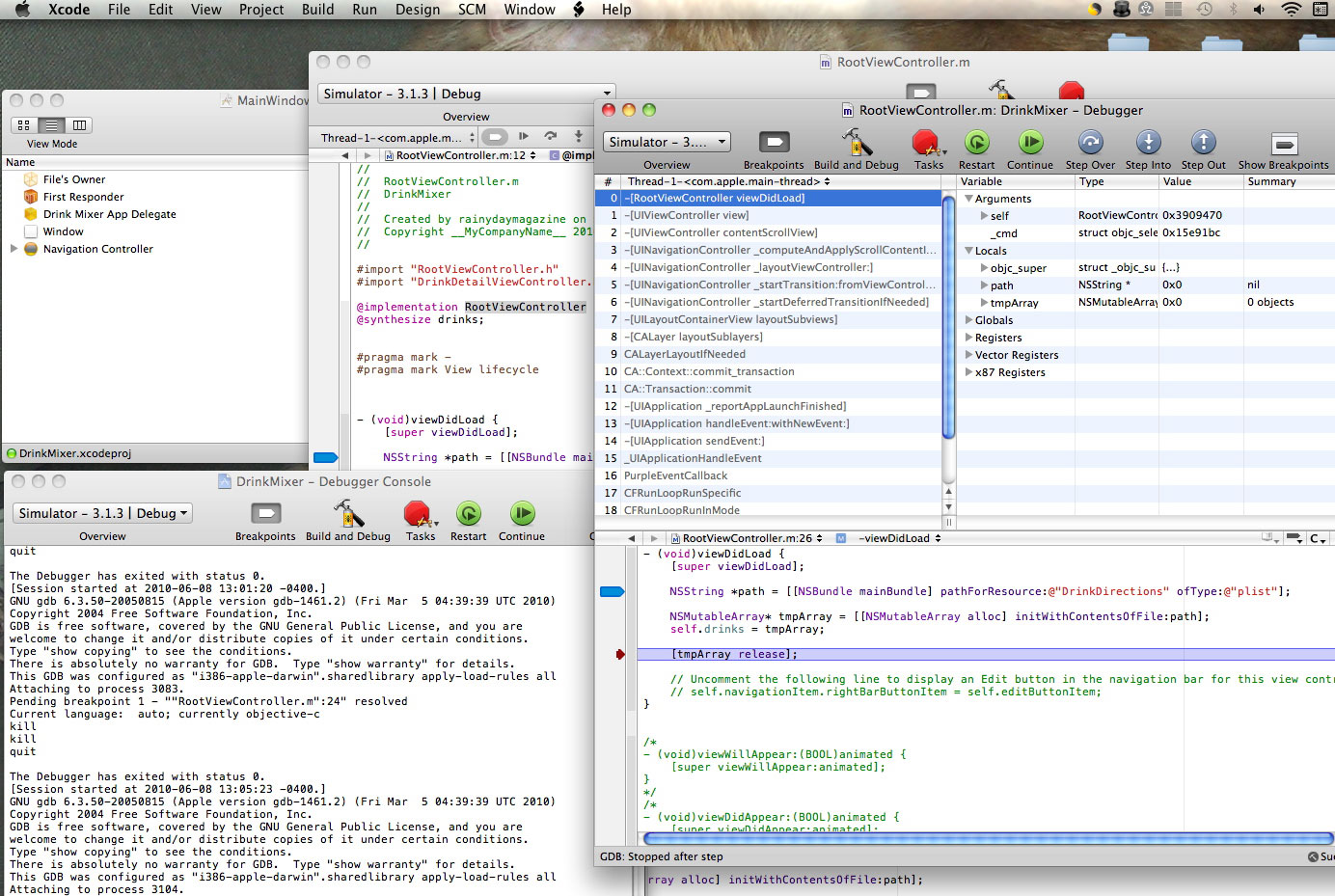Click Build and Debug hammer in Debugger window
The height and width of the screenshot is (896, 1335).
point(856,143)
